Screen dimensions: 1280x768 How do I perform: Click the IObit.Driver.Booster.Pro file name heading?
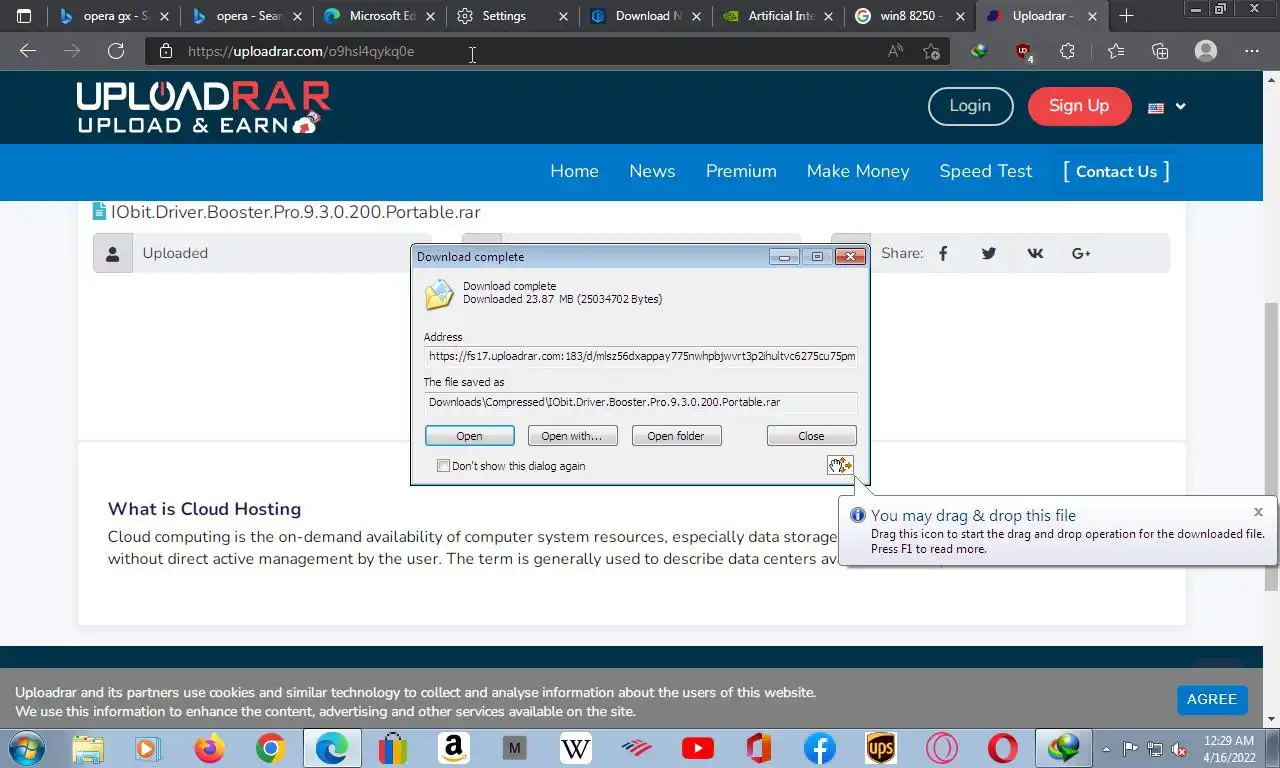pos(296,212)
